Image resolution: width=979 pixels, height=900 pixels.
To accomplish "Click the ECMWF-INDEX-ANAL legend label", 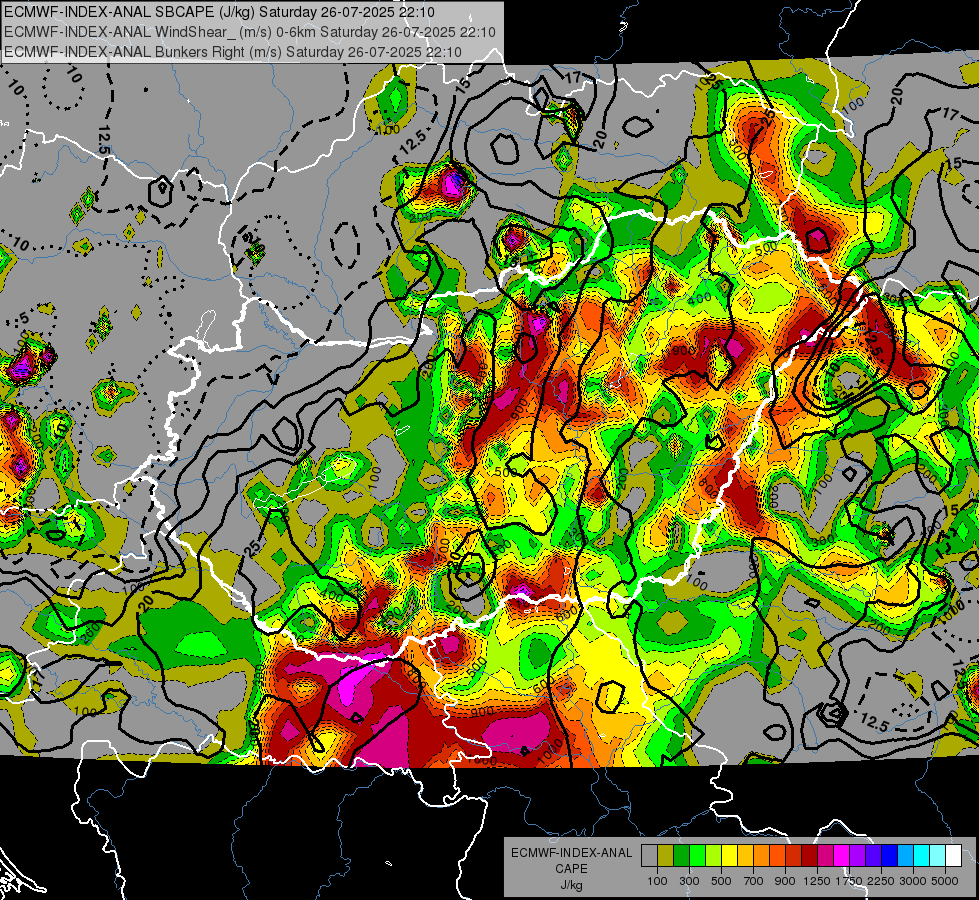I will [572, 853].
